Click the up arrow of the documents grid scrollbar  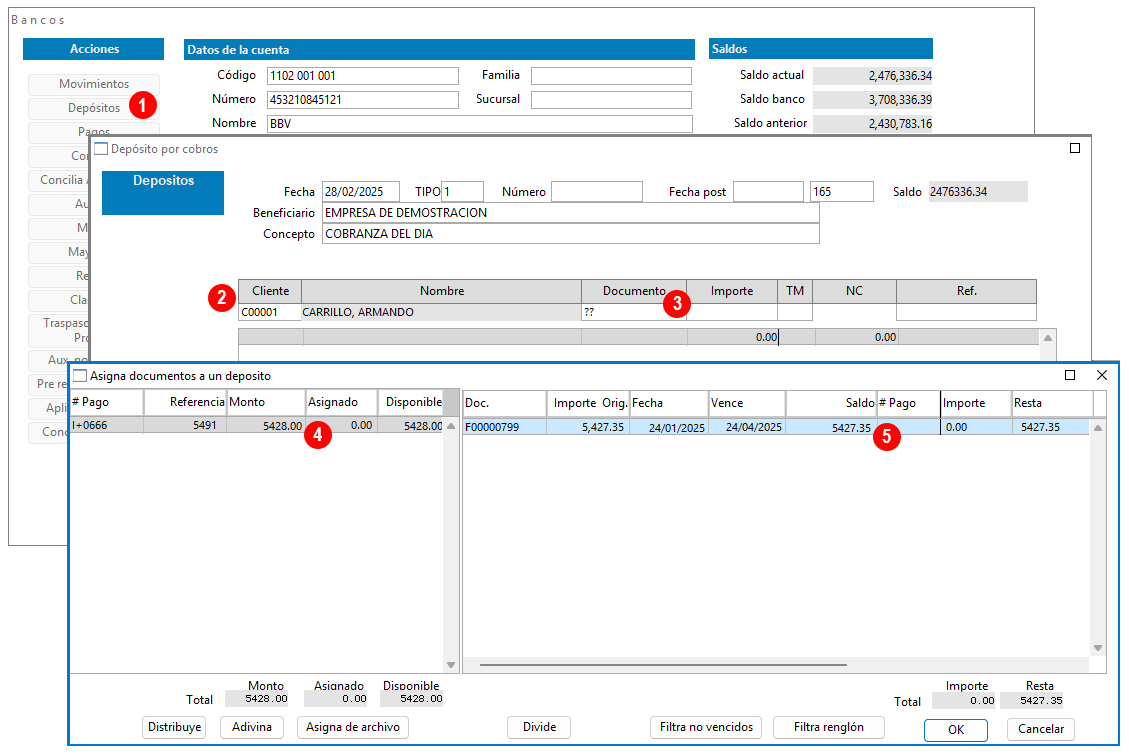click(1098, 428)
